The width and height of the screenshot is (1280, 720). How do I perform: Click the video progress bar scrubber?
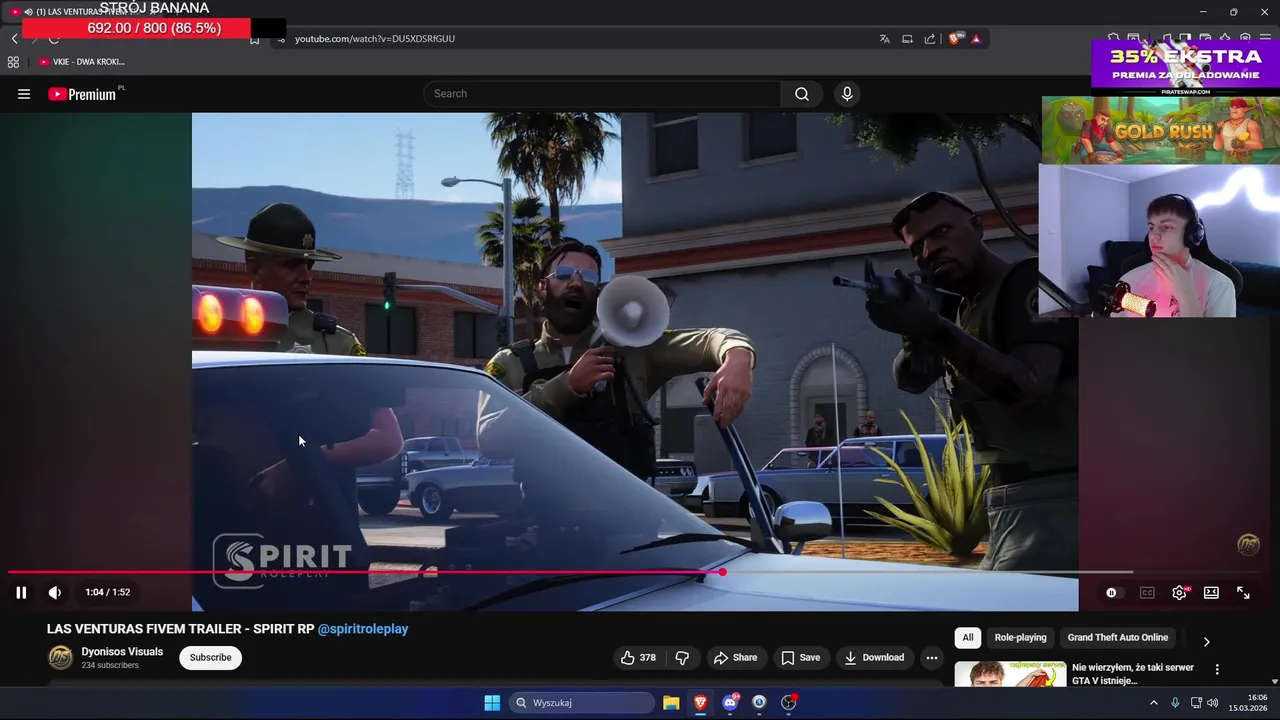[x=722, y=572]
